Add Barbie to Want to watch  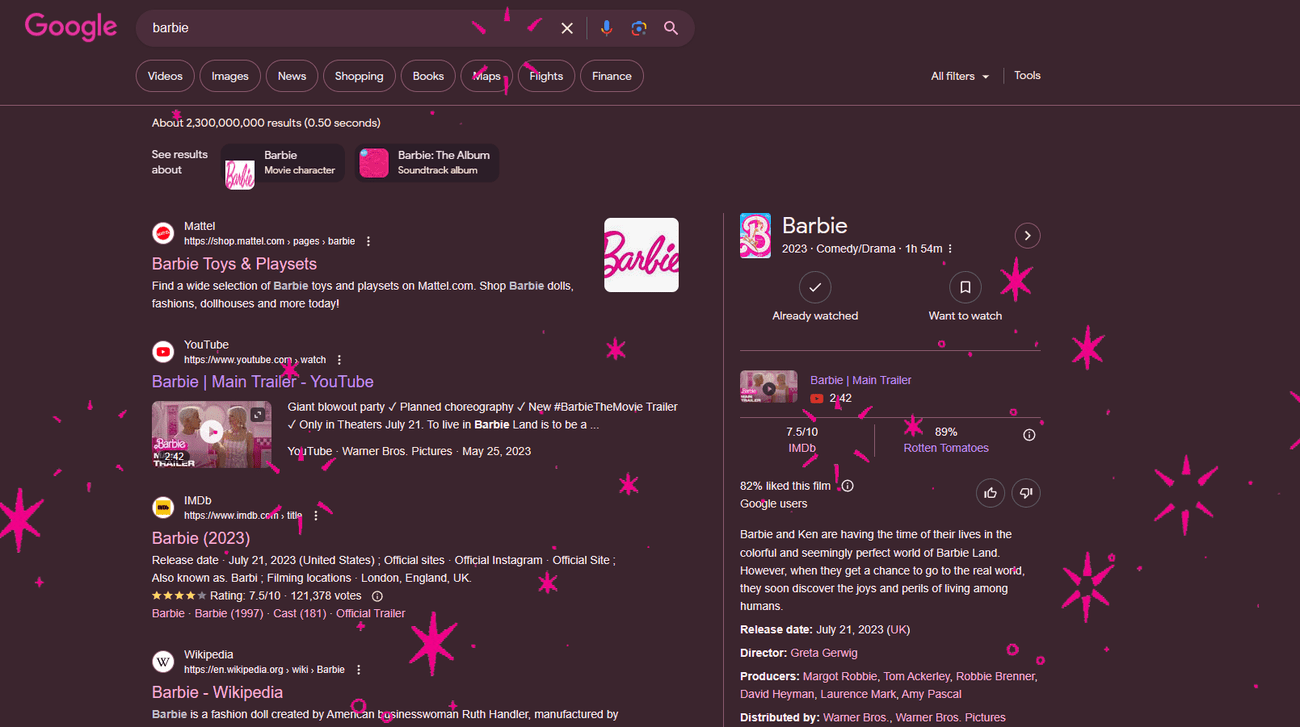[965, 288]
